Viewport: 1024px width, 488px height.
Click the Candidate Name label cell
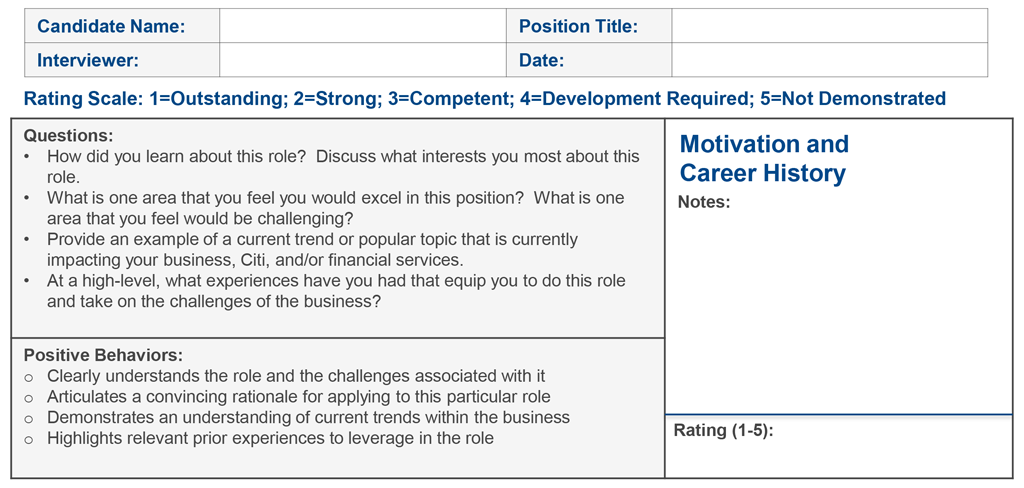click(122, 27)
